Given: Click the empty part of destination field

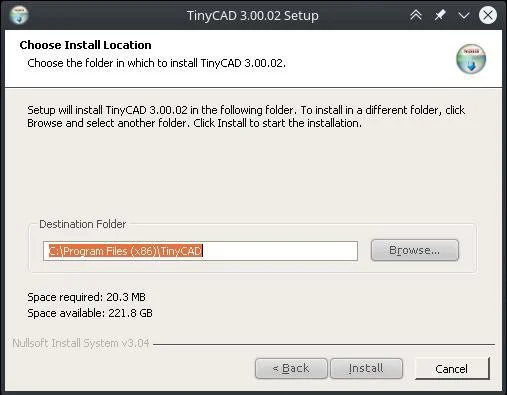Looking at the screenshot, I should [x=280, y=251].
